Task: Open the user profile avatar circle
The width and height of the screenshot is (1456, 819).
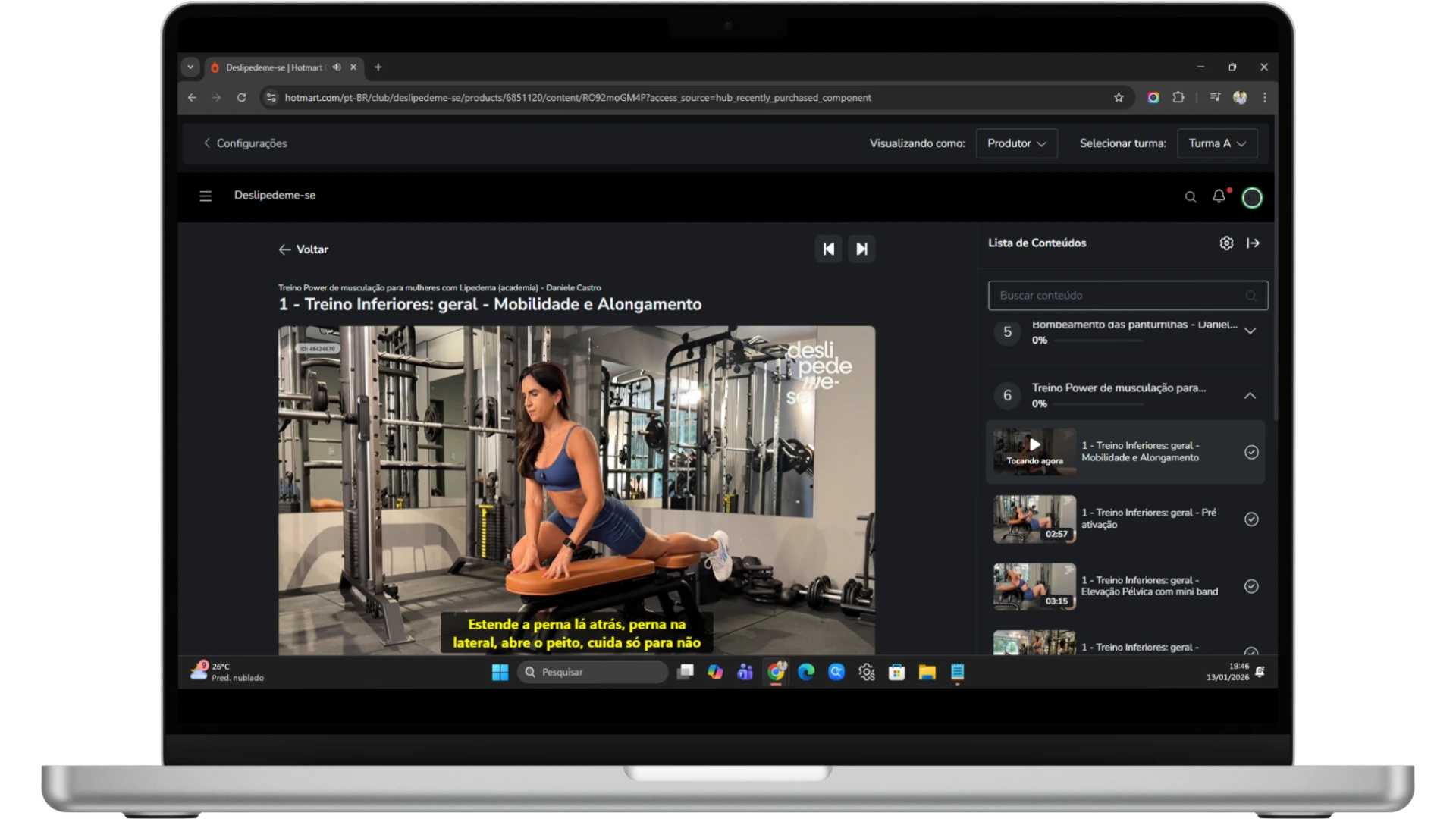Action: tap(1252, 198)
